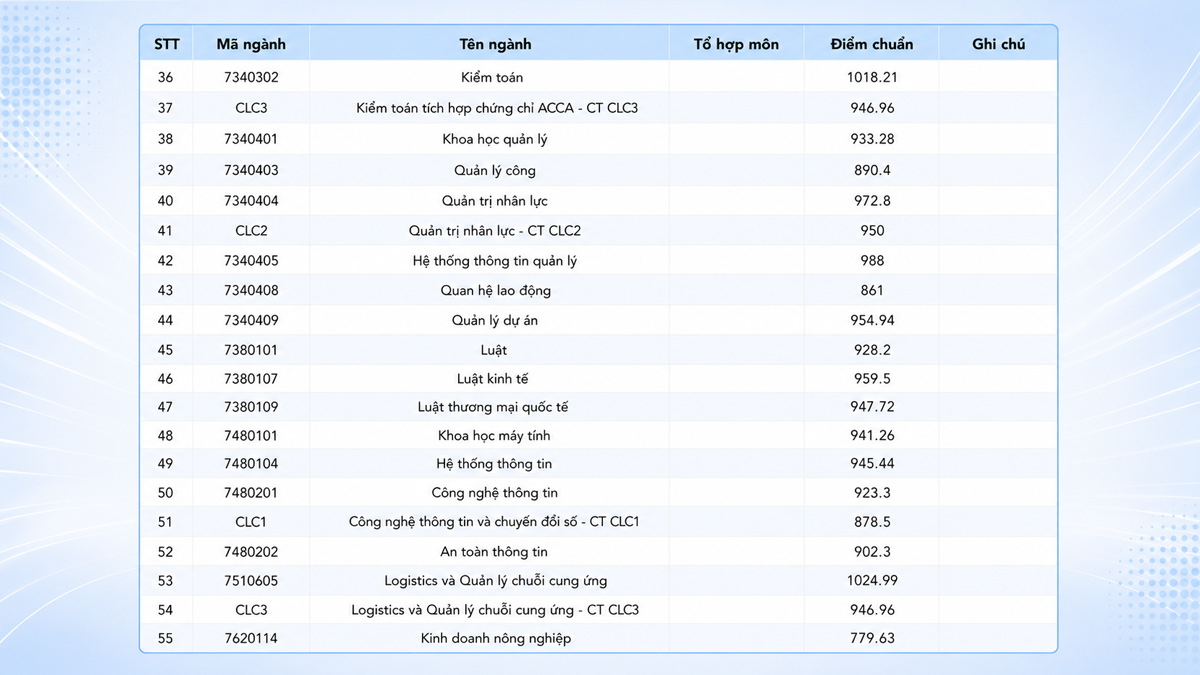Screen dimensions: 1200x675
Task: Select the Ghi chú column header
Action: 998,44
